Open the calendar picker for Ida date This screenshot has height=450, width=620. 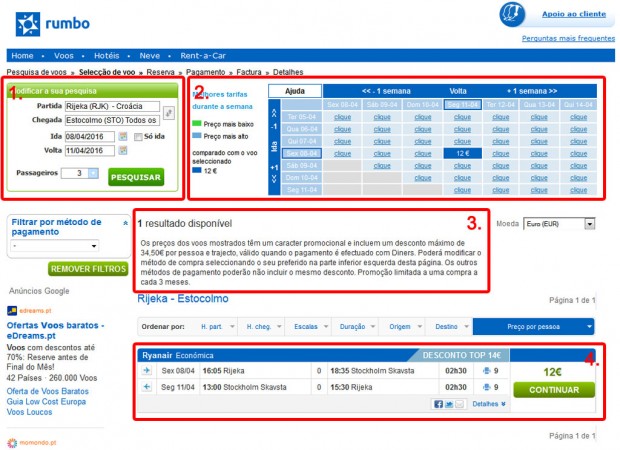(x=122, y=136)
